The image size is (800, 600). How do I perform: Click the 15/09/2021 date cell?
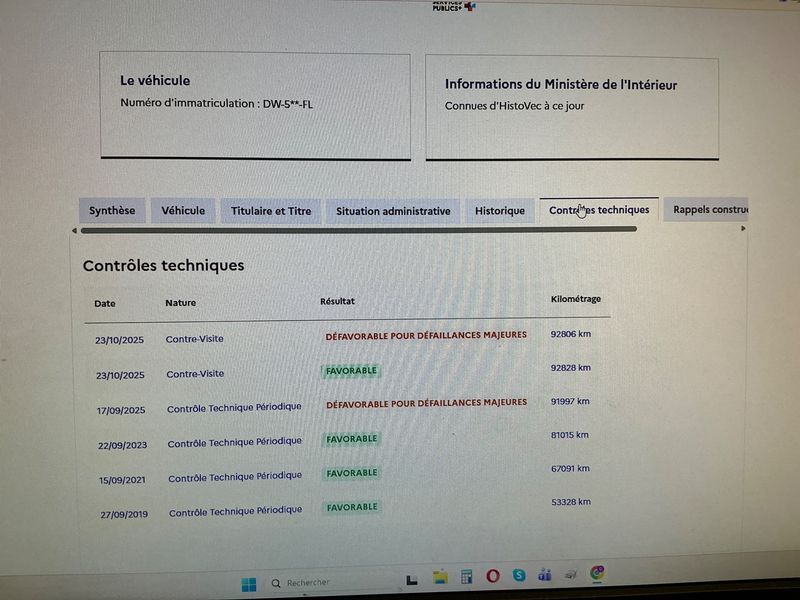tap(122, 480)
